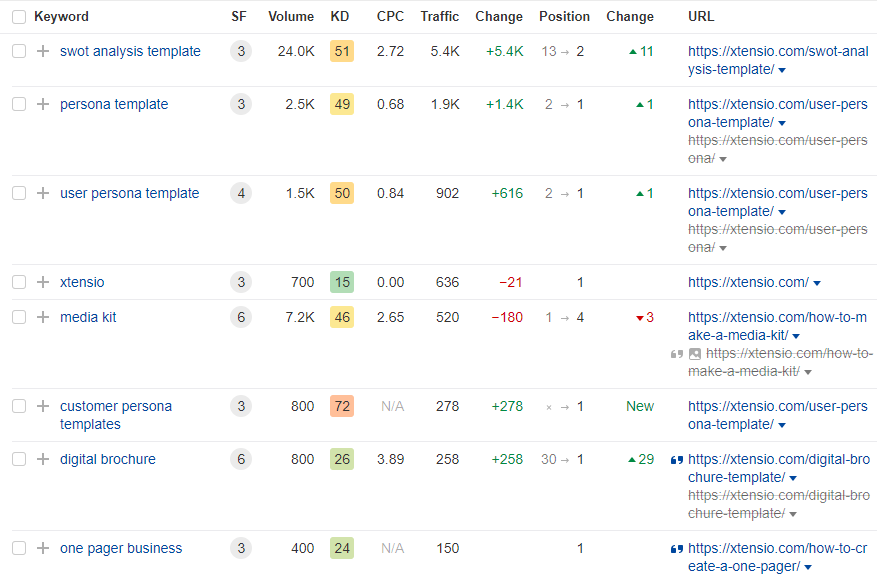This screenshot has width=877, height=583.
Task: Click the plus icon beside customer persona templates
Action: click(x=43, y=407)
